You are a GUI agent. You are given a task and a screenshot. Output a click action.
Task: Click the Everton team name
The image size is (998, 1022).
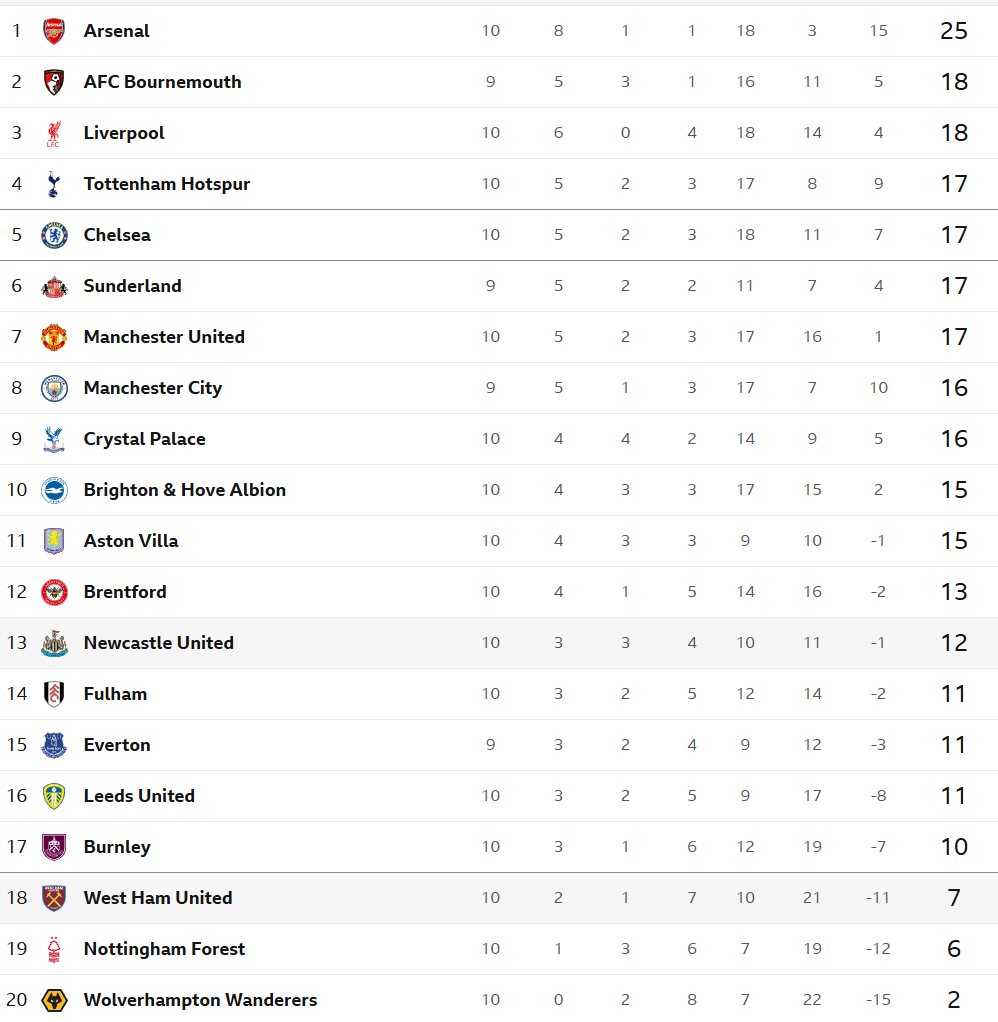[117, 745]
